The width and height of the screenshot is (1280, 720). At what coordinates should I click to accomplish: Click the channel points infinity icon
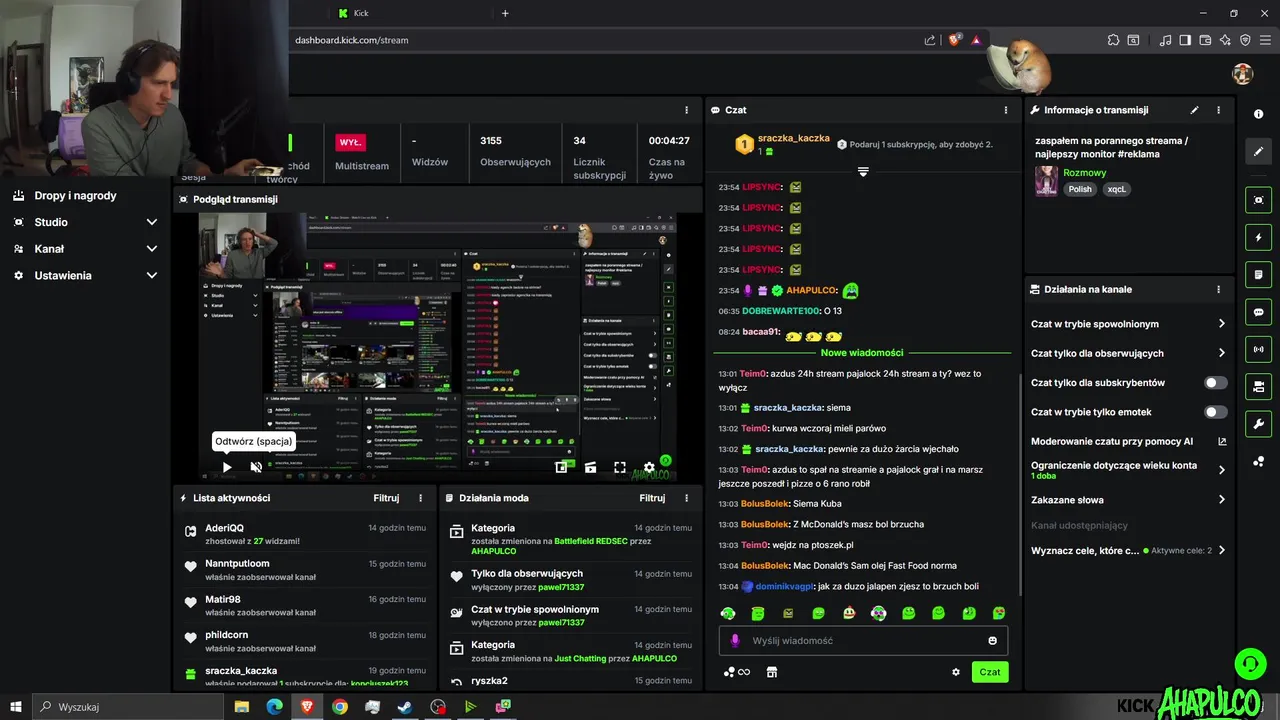737,672
